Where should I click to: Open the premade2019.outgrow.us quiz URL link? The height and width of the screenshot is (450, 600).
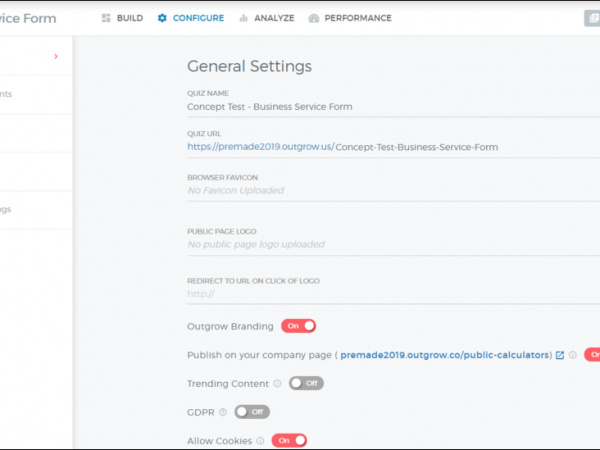click(x=260, y=147)
